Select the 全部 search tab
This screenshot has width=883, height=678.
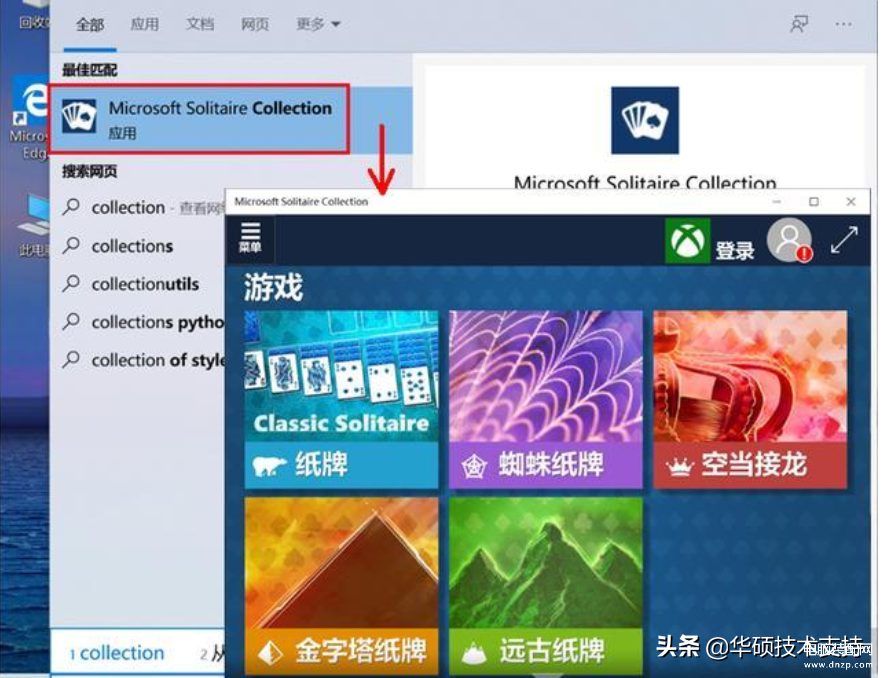[90, 24]
